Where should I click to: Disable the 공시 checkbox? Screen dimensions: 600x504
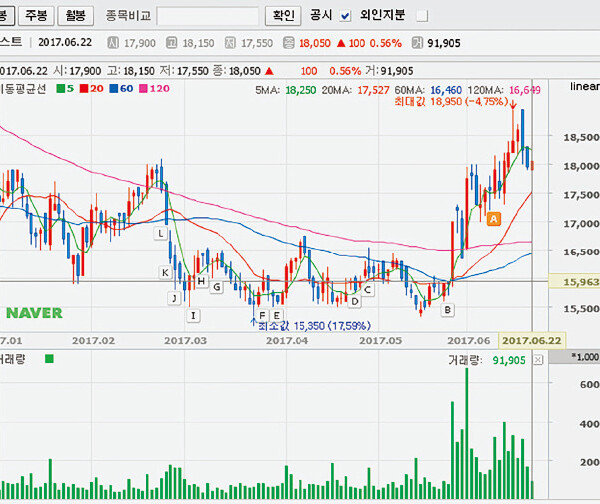(346, 16)
